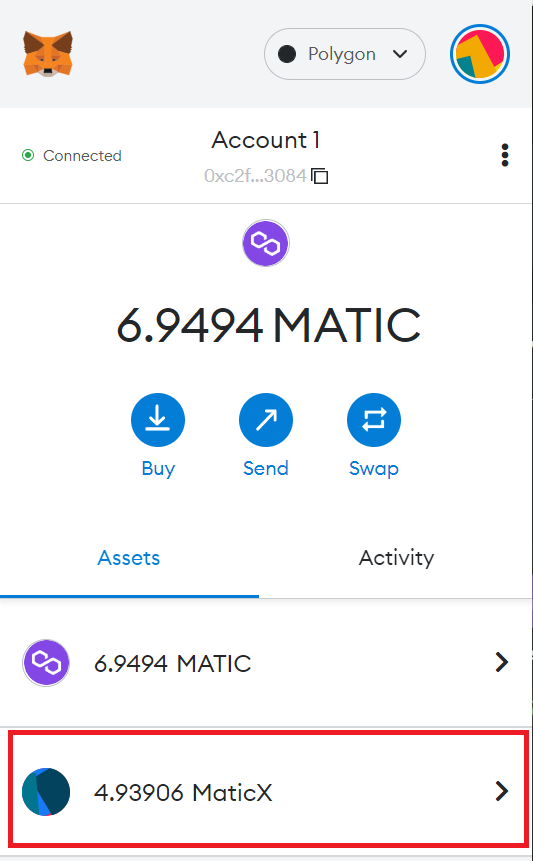Click the Send arrow icon
The width and height of the screenshot is (533, 861).
[x=266, y=420]
